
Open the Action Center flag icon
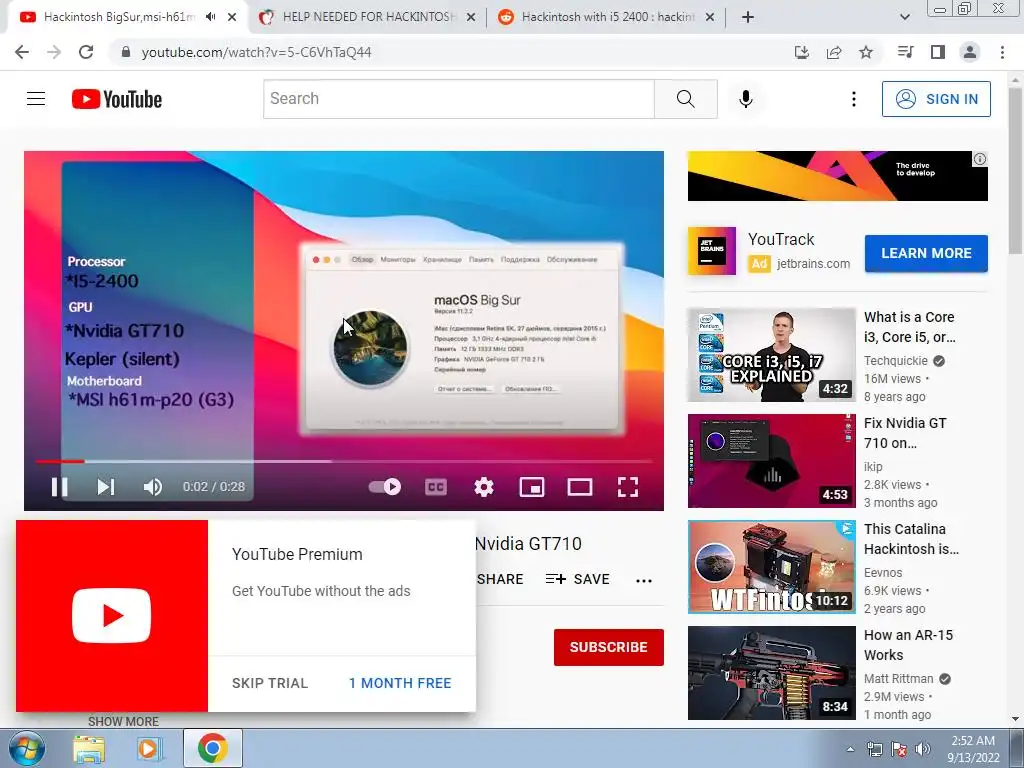(899, 749)
